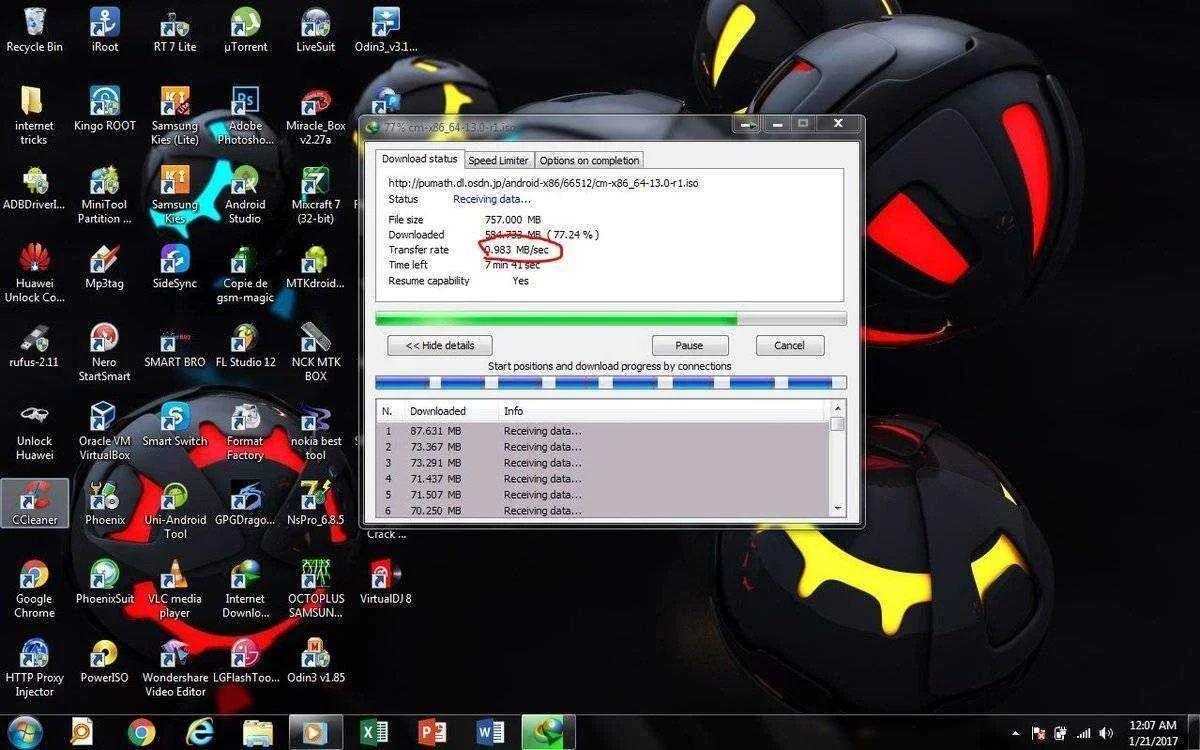
Task: Open the Windows Start menu
Action: click(23, 732)
